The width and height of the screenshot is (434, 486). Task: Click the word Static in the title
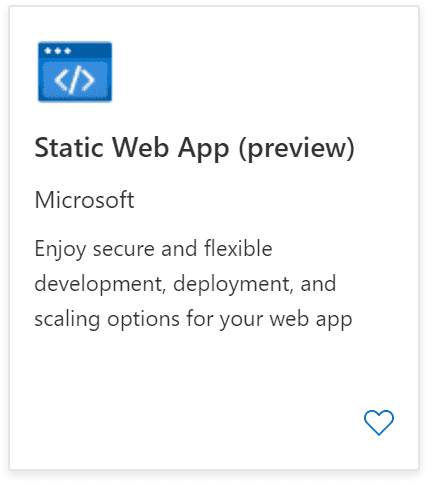69,147
